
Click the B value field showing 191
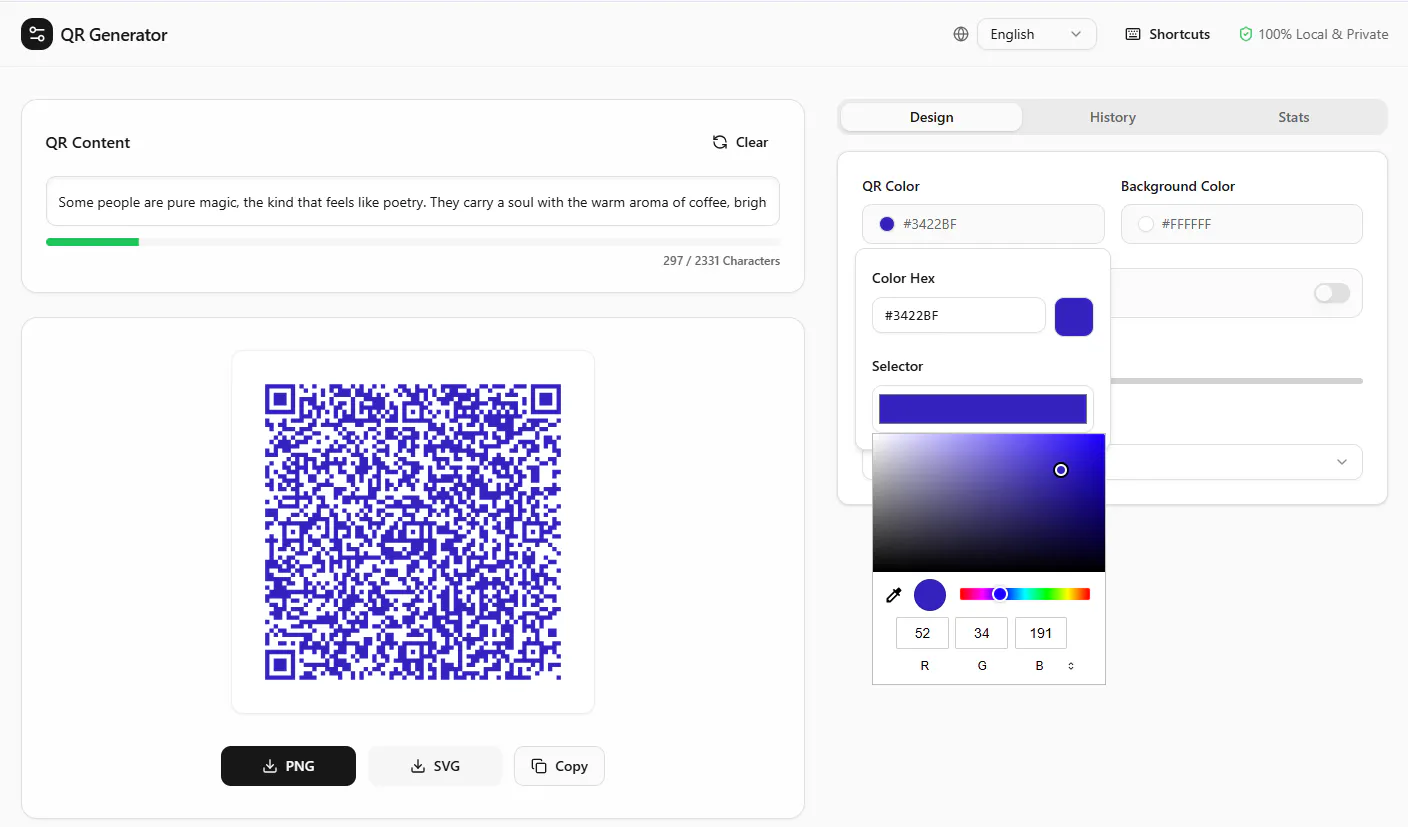pyautogui.click(x=1040, y=633)
